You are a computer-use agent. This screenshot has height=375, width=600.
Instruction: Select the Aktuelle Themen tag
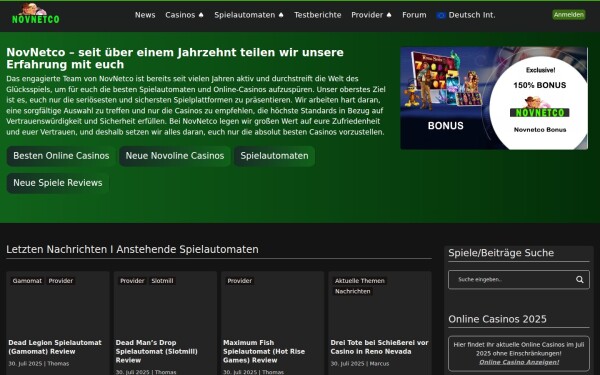coord(360,281)
